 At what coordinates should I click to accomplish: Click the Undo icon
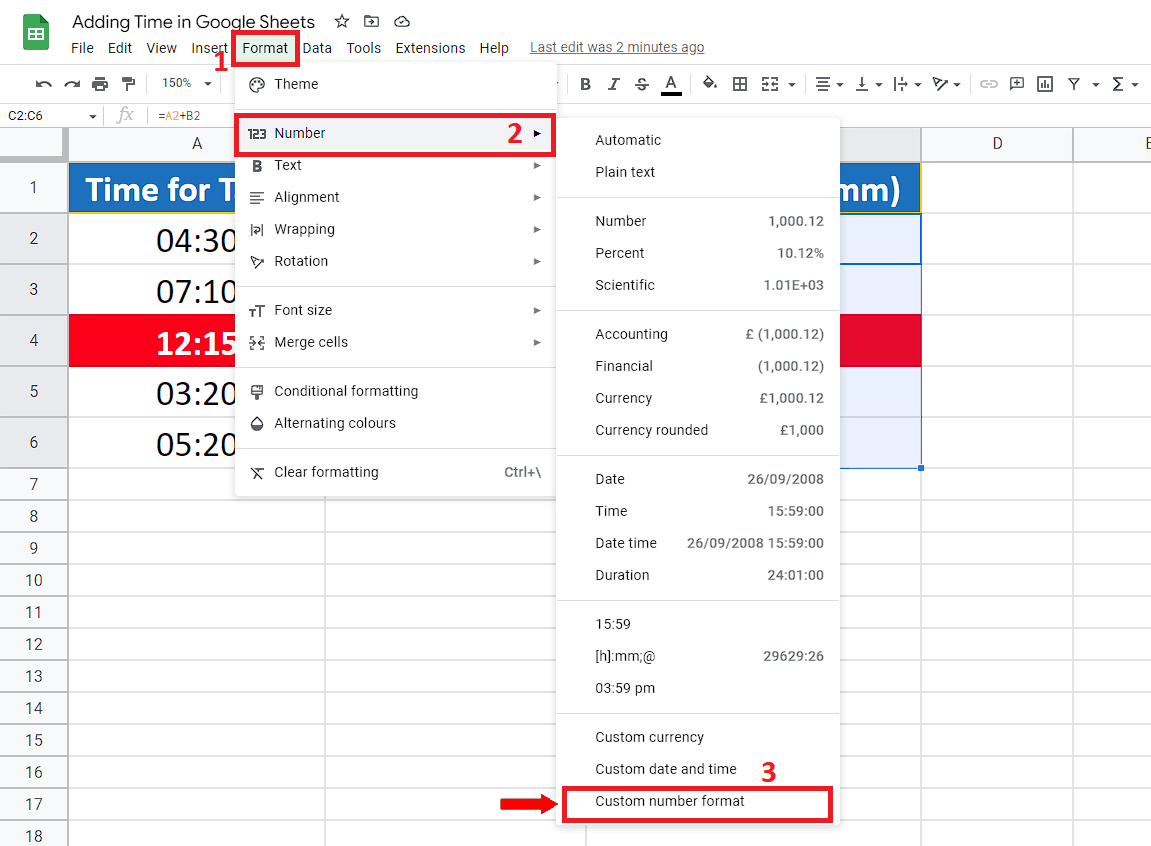[42, 83]
